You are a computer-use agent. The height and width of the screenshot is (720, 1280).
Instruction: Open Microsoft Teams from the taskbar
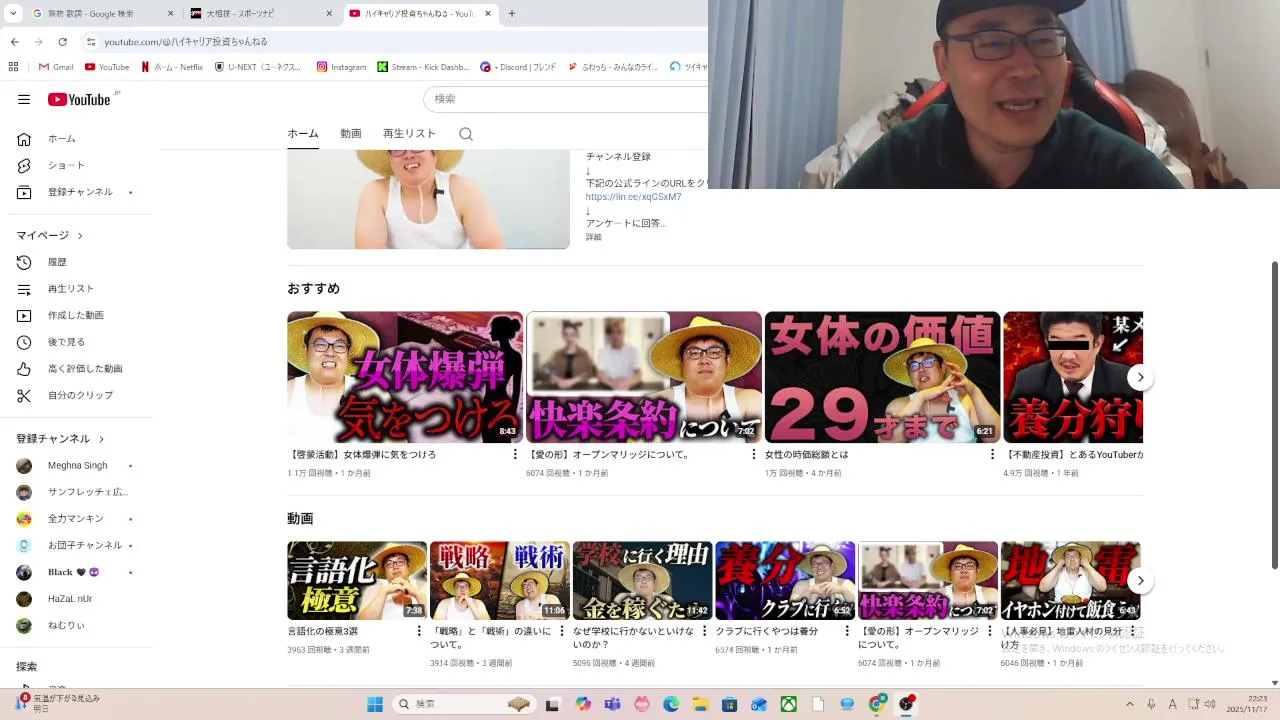click(612, 704)
